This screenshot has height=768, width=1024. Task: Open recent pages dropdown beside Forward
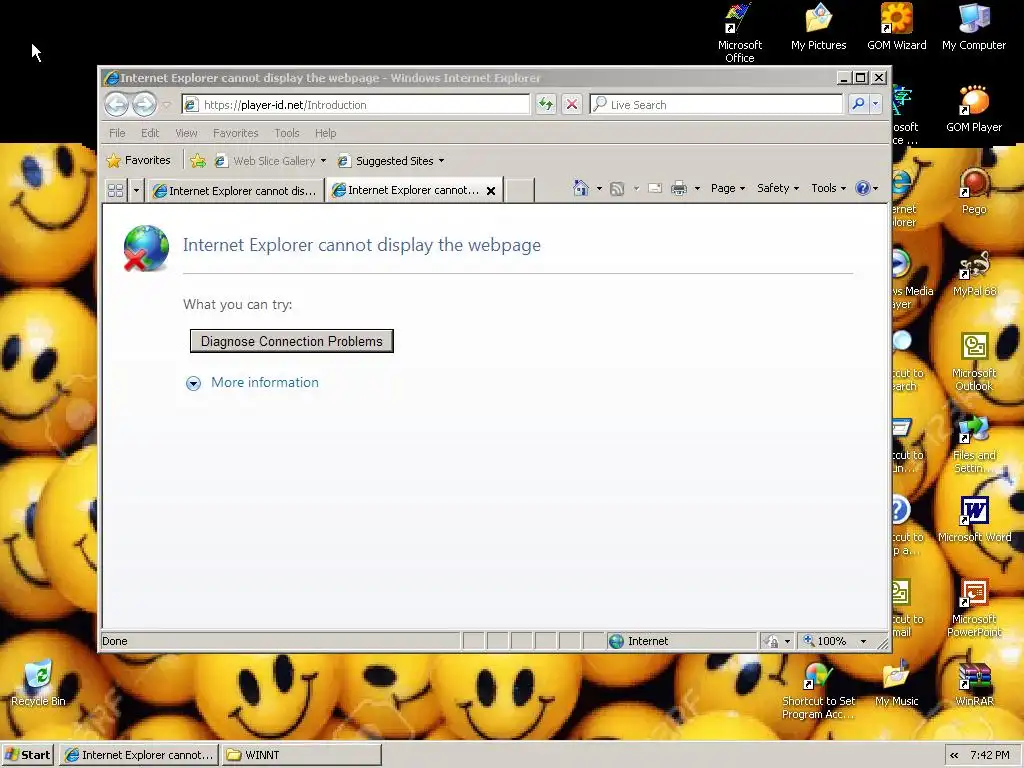[167, 105]
